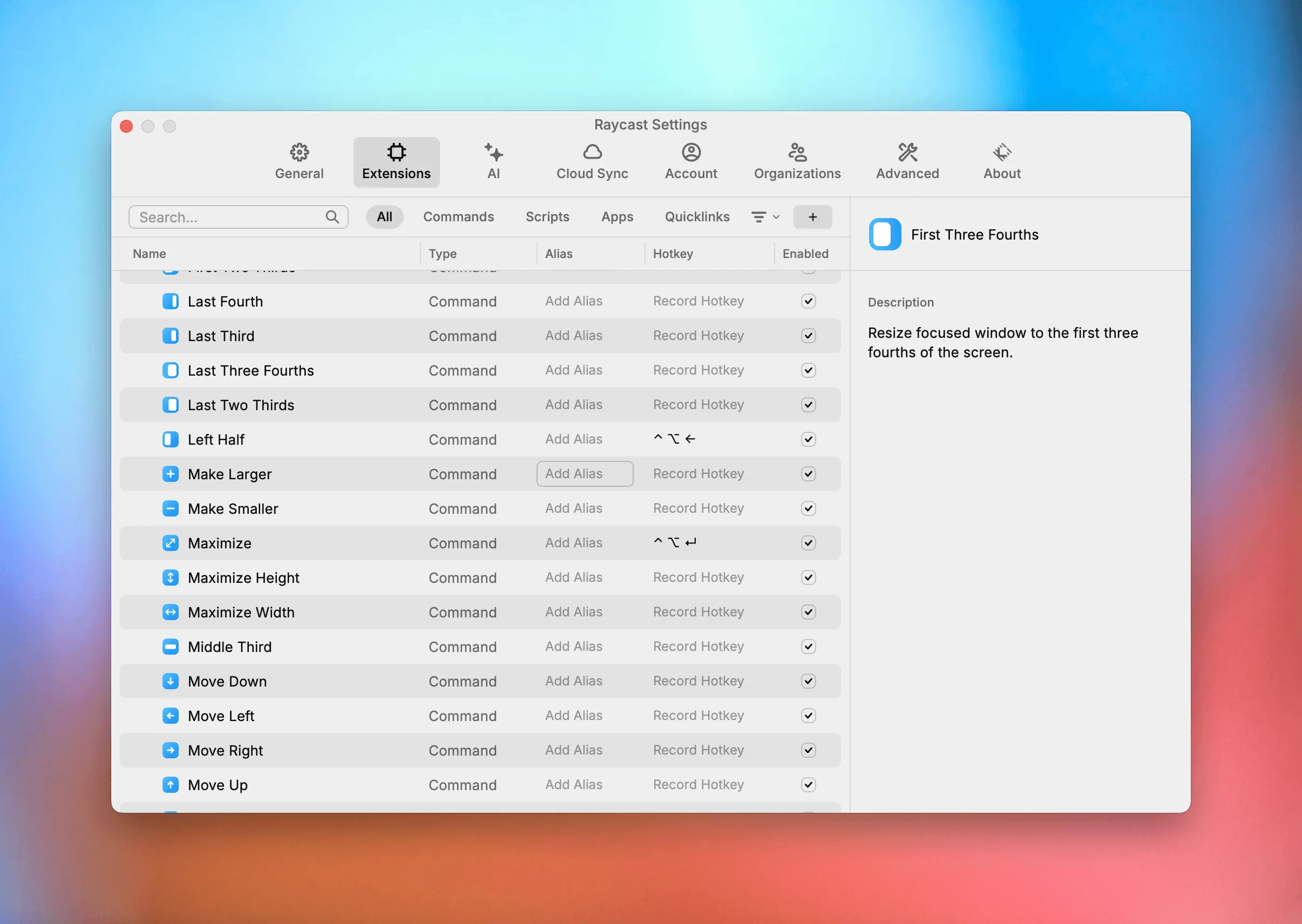The image size is (1302, 924).
Task: Toggle Enabled checkbox for Move Down
Action: [808, 681]
